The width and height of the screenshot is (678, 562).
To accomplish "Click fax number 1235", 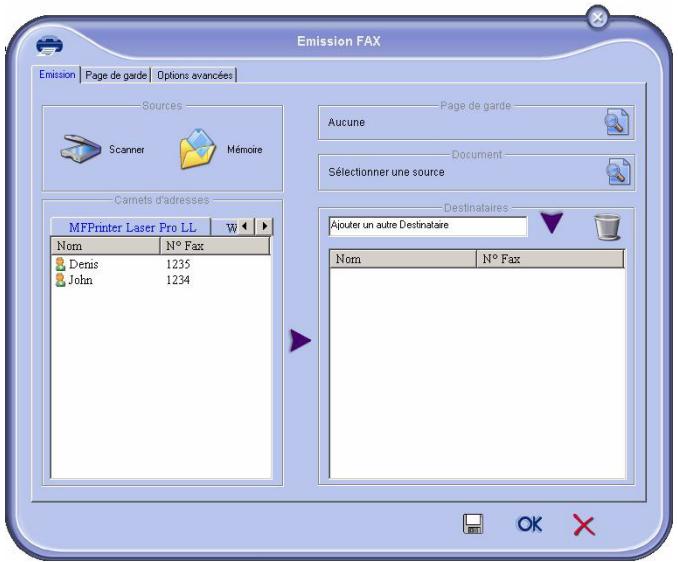I will coord(178,264).
